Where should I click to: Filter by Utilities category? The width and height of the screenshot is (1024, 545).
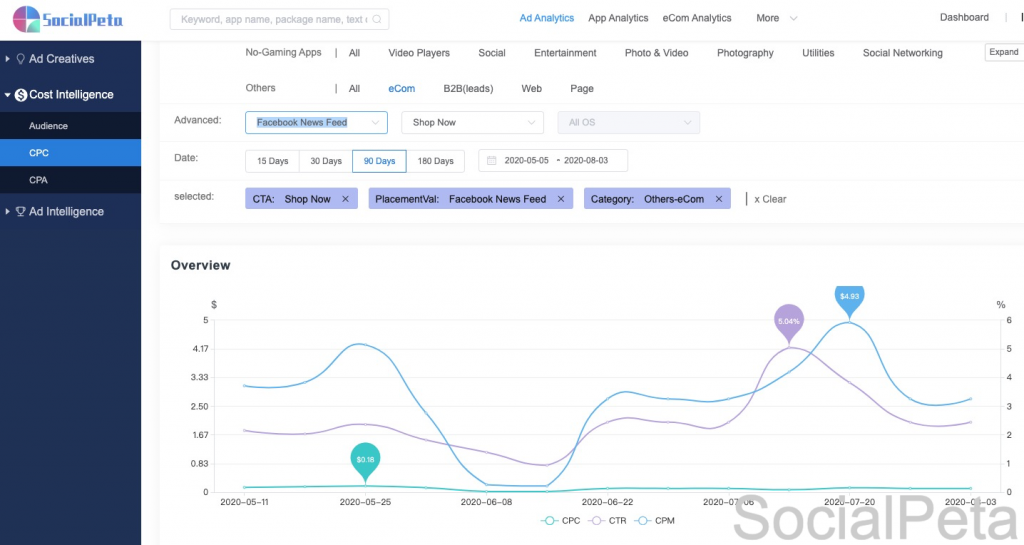point(818,53)
